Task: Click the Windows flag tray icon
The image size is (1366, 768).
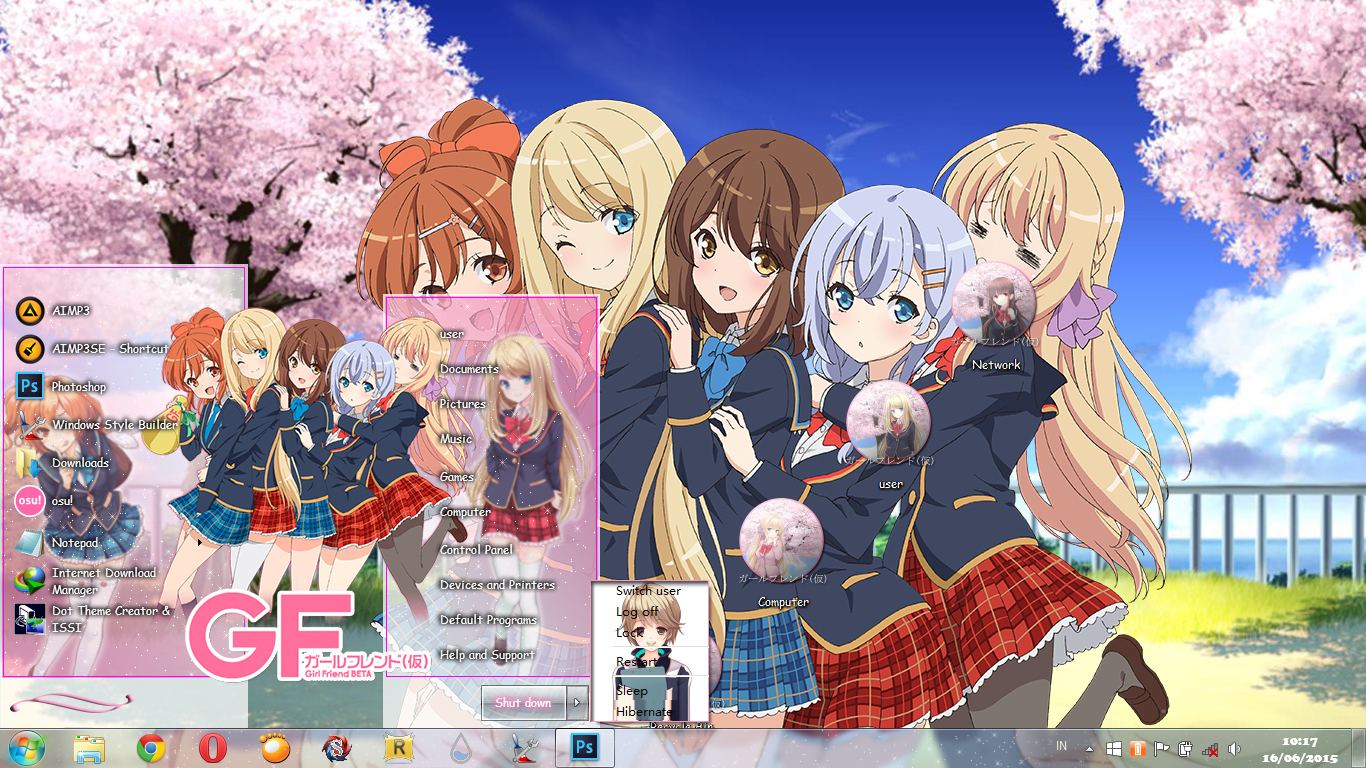Action: pyautogui.click(x=1114, y=749)
